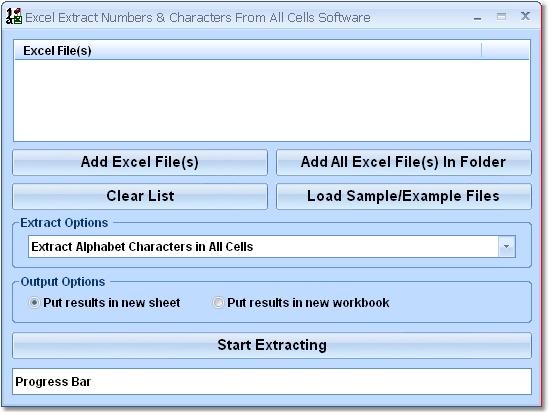Click the blank second column header

coord(505,50)
